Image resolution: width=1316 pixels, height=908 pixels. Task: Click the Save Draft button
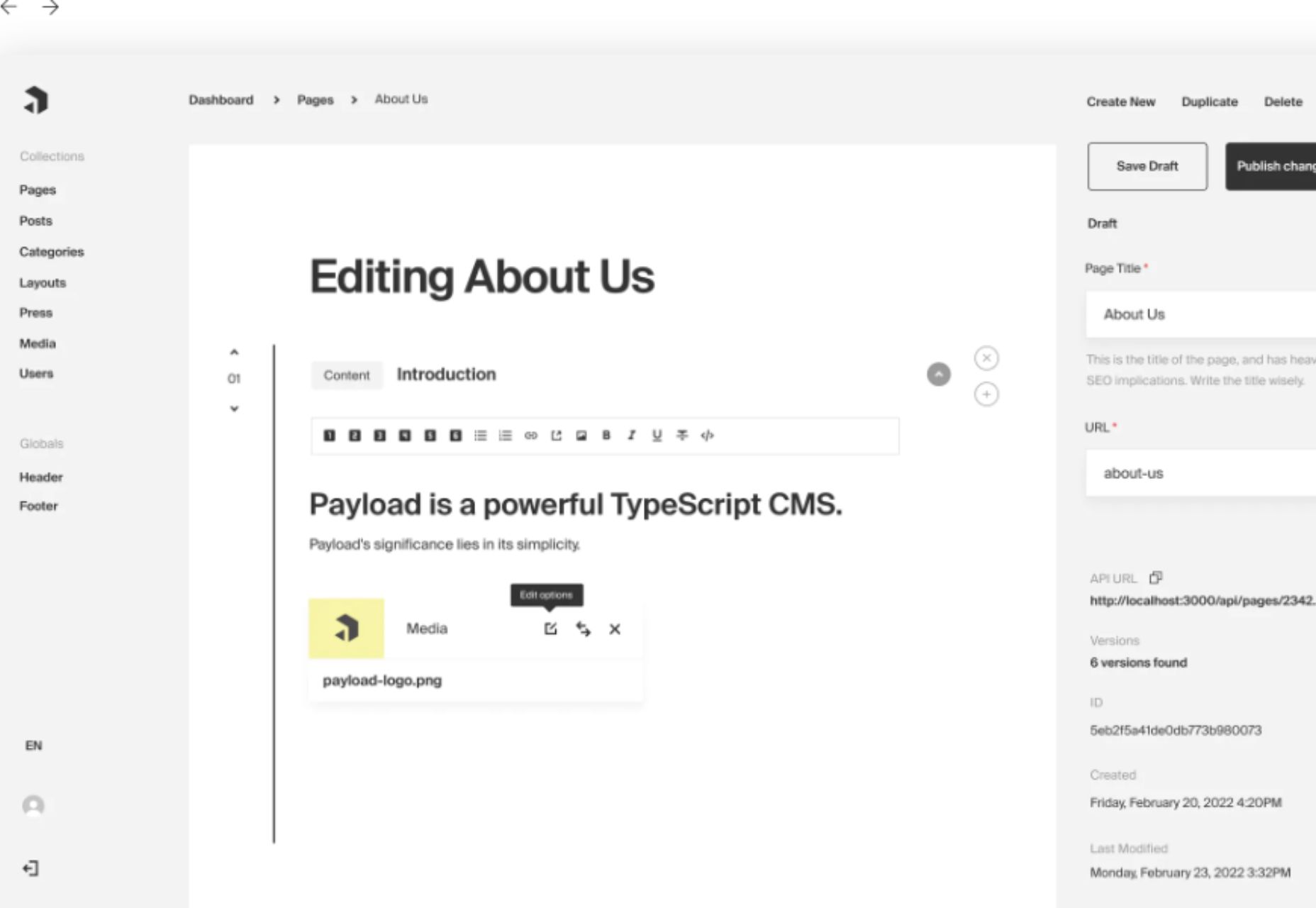(x=1147, y=166)
